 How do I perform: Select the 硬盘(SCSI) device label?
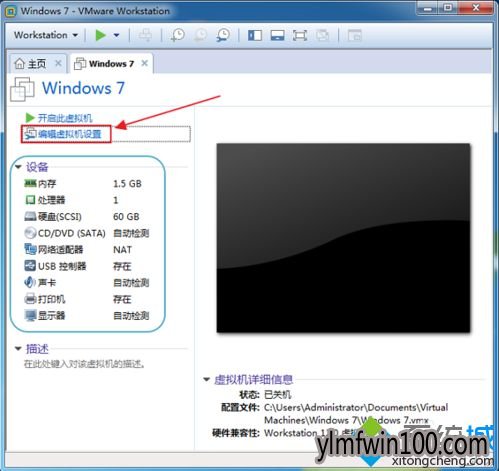coord(60,217)
